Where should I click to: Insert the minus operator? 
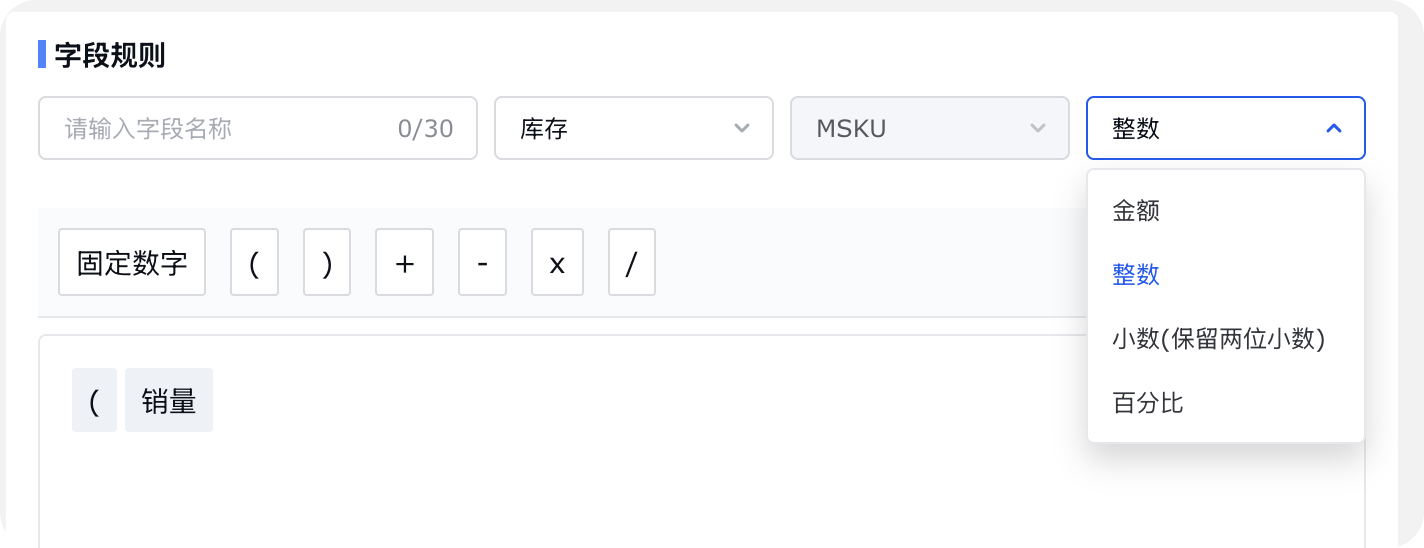tap(482, 262)
